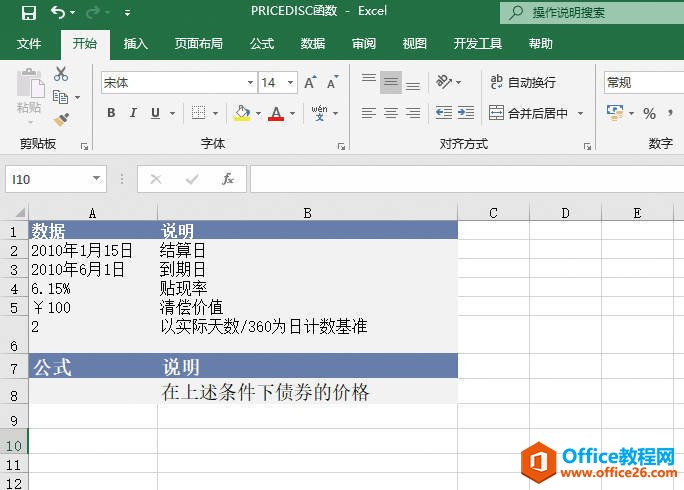684x490 pixels.
Task: Apply red font color A
Action: [x=276, y=113]
